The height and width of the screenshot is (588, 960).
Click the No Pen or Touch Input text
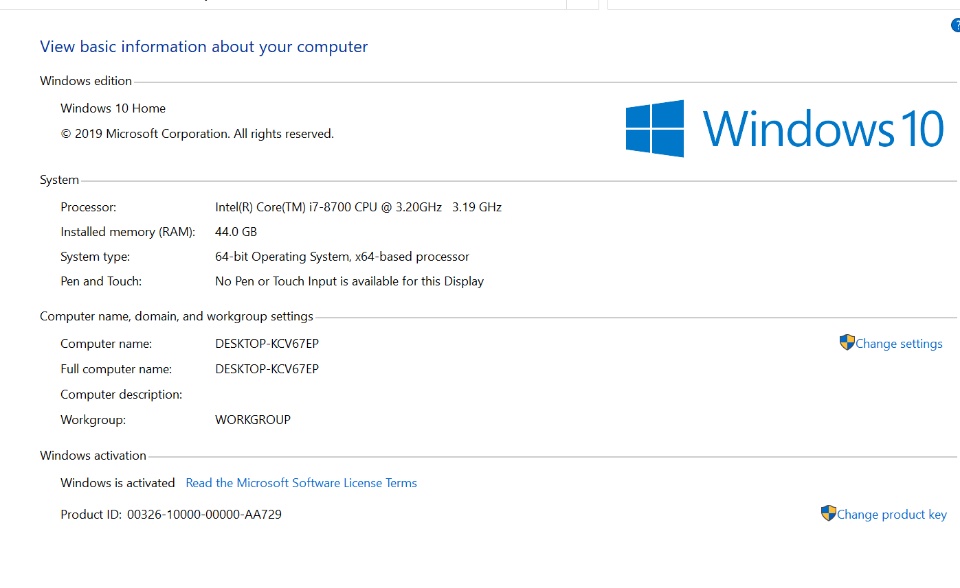349,281
